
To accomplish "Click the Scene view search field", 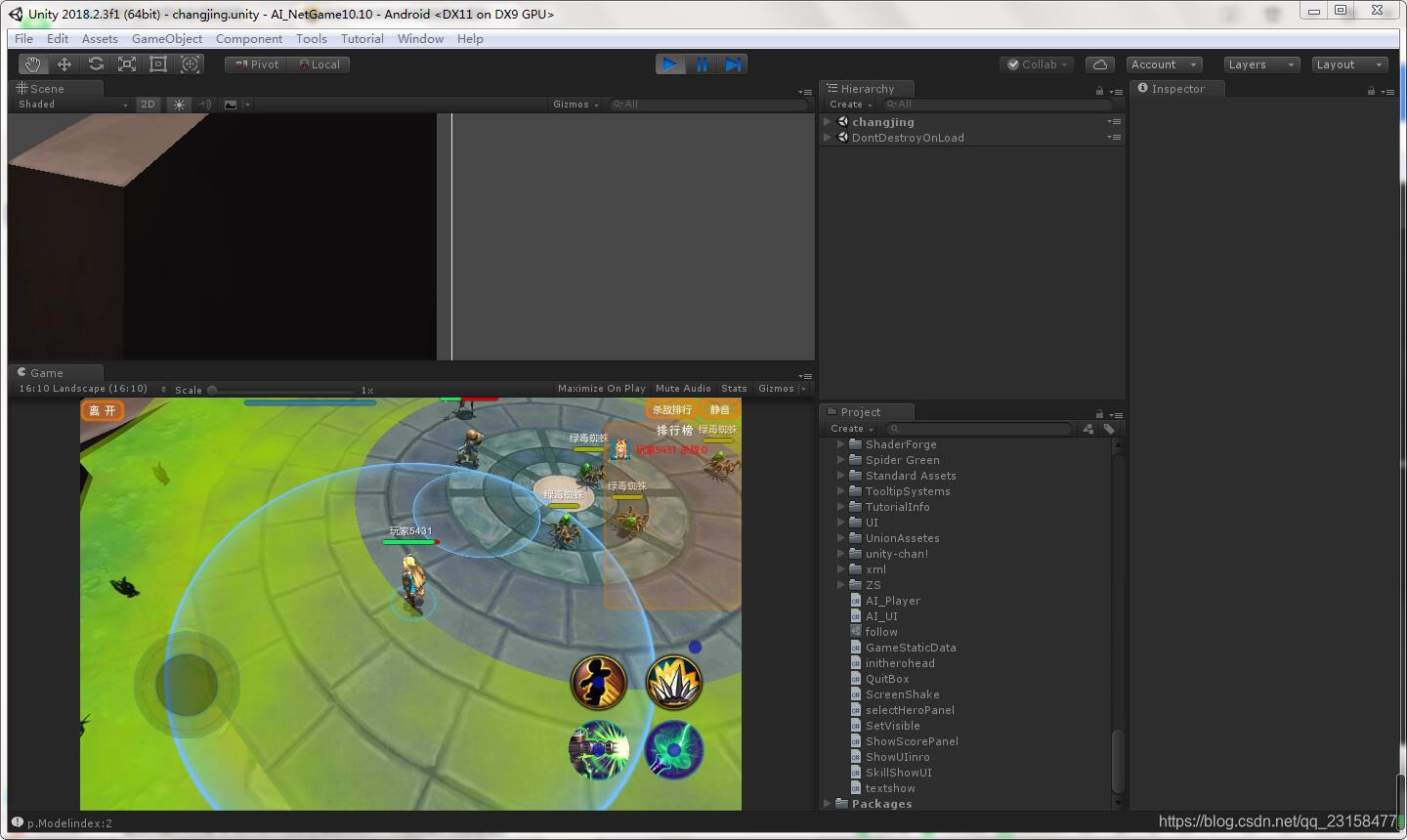I will click(709, 105).
